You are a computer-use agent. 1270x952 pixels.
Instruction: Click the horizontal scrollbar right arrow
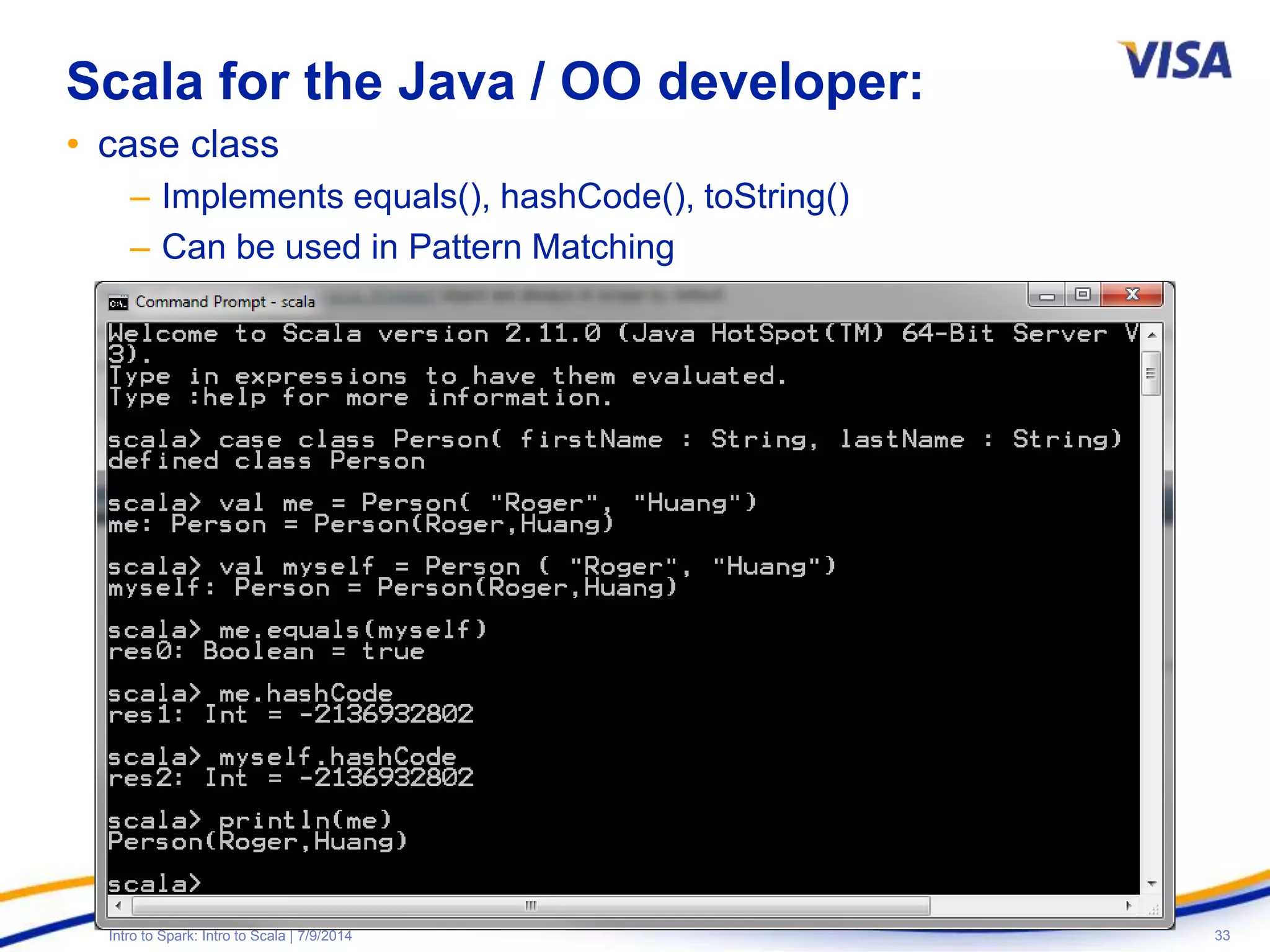pos(1129,906)
